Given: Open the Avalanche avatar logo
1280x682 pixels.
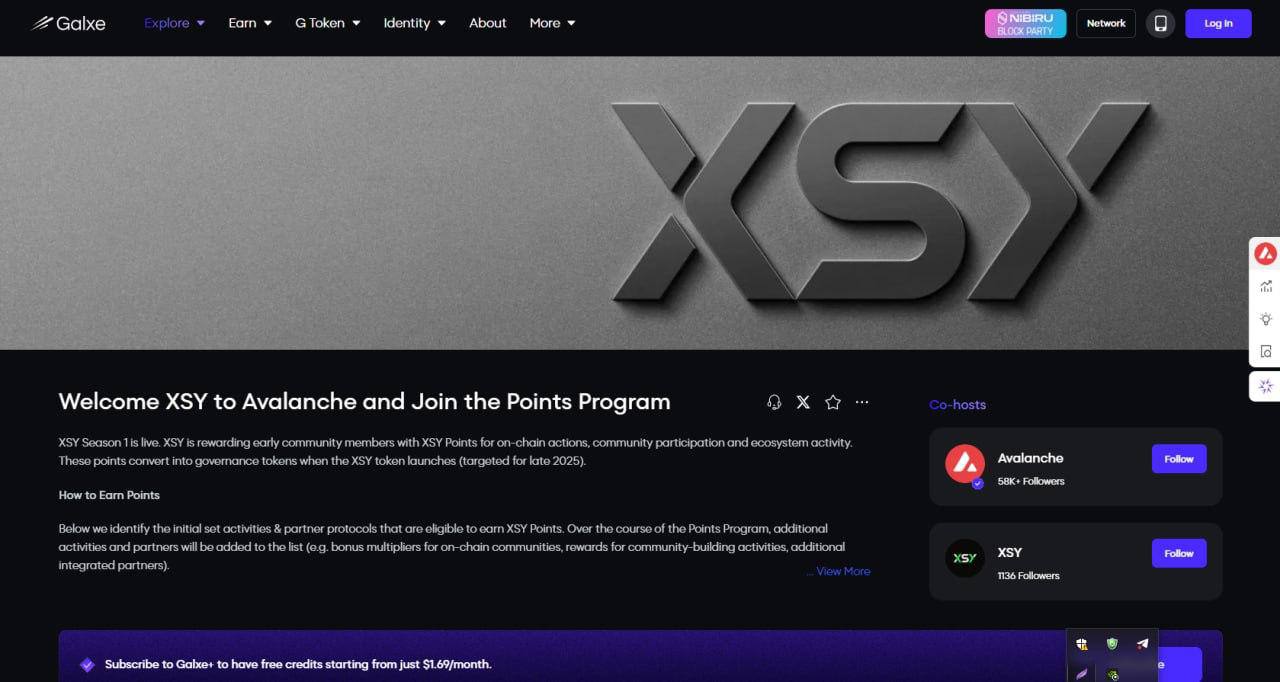Looking at the screenshot, I should pos(965,464).
